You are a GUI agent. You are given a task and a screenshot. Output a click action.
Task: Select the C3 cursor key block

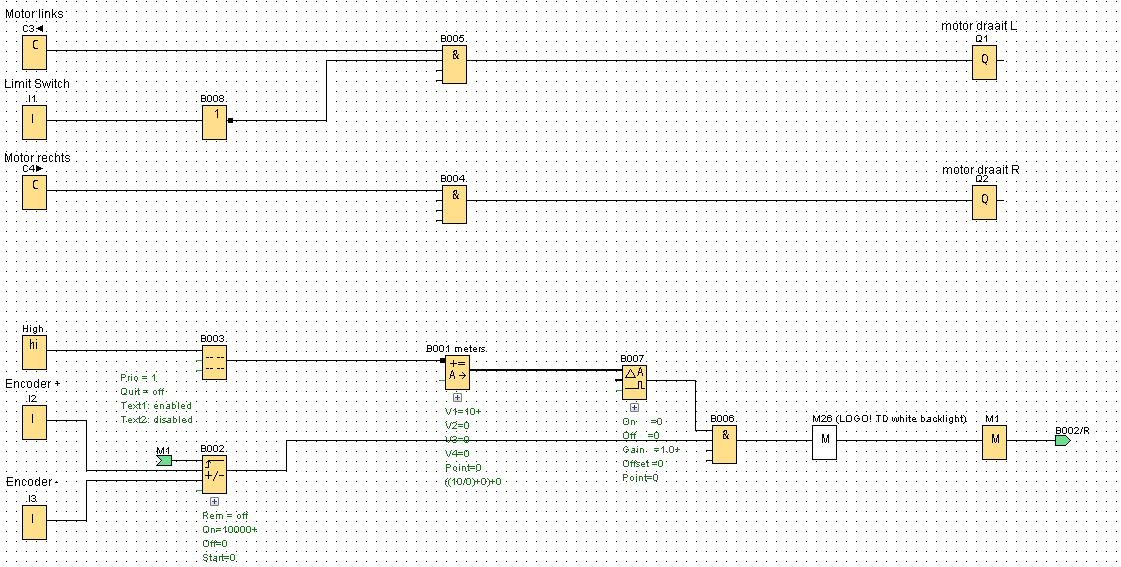34,51
